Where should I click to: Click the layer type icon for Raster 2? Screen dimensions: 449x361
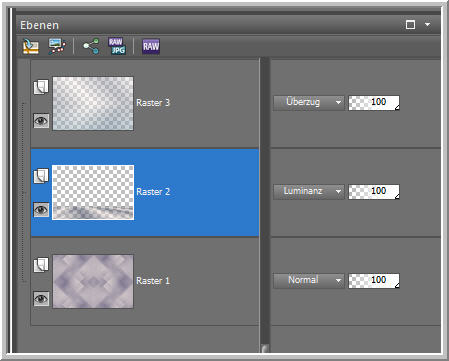[x=41, y=176]
